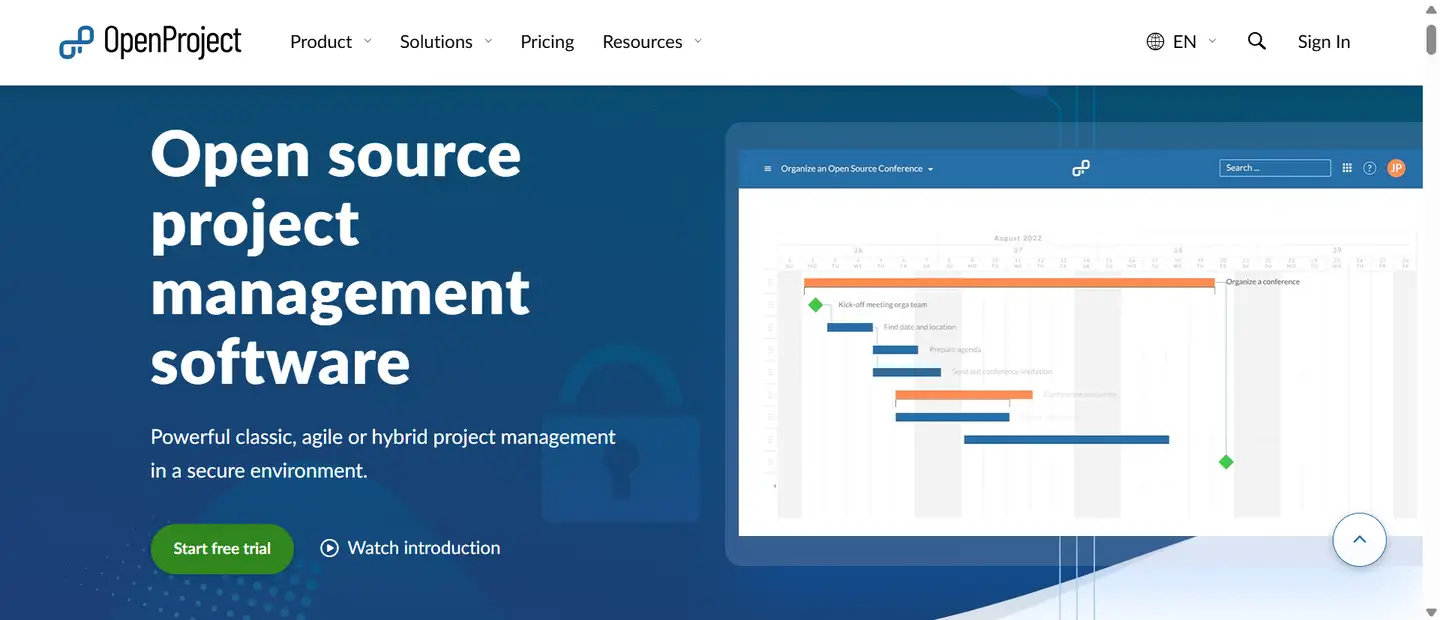1440x620 pixels.
Task: Click the 'Open source project management software' headline
Action: pos(340,257)
